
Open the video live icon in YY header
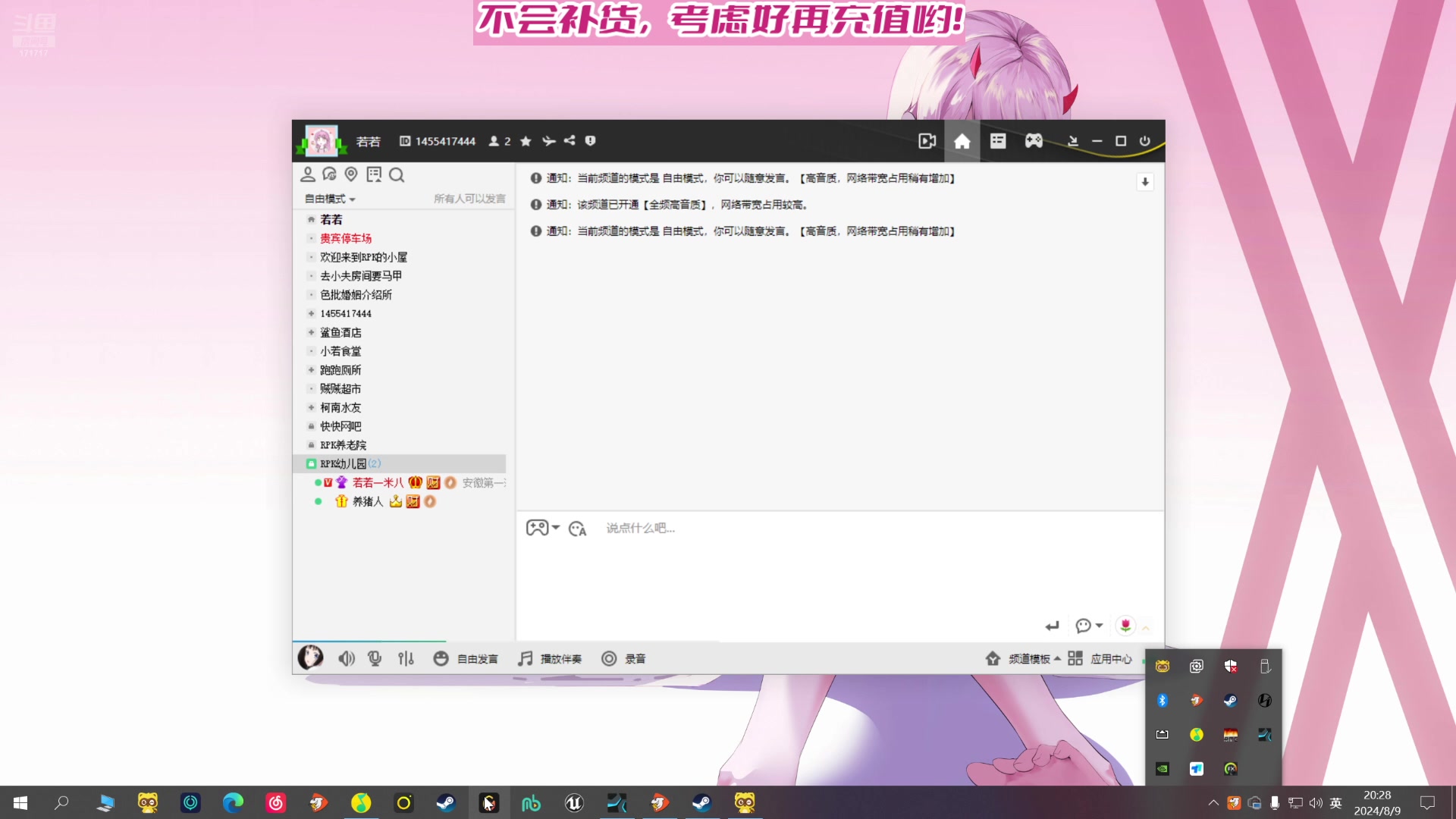[927, 141]
